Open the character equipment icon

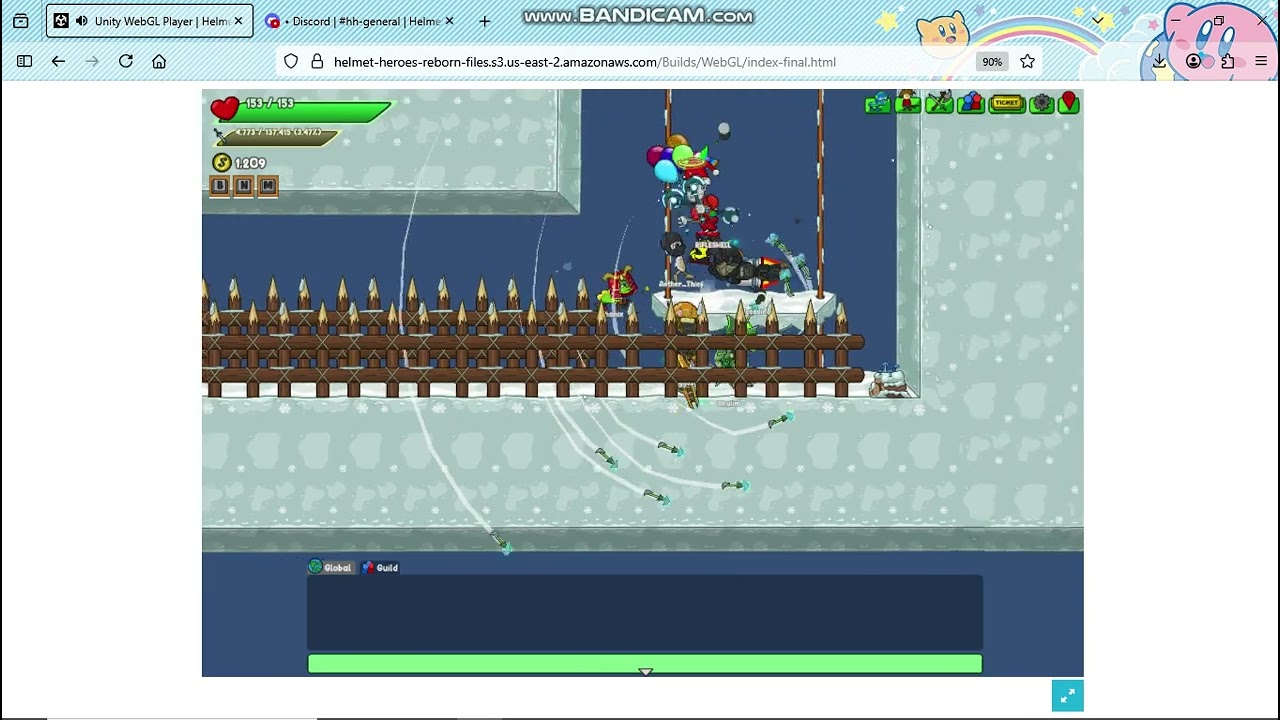(x=908, y=102)
